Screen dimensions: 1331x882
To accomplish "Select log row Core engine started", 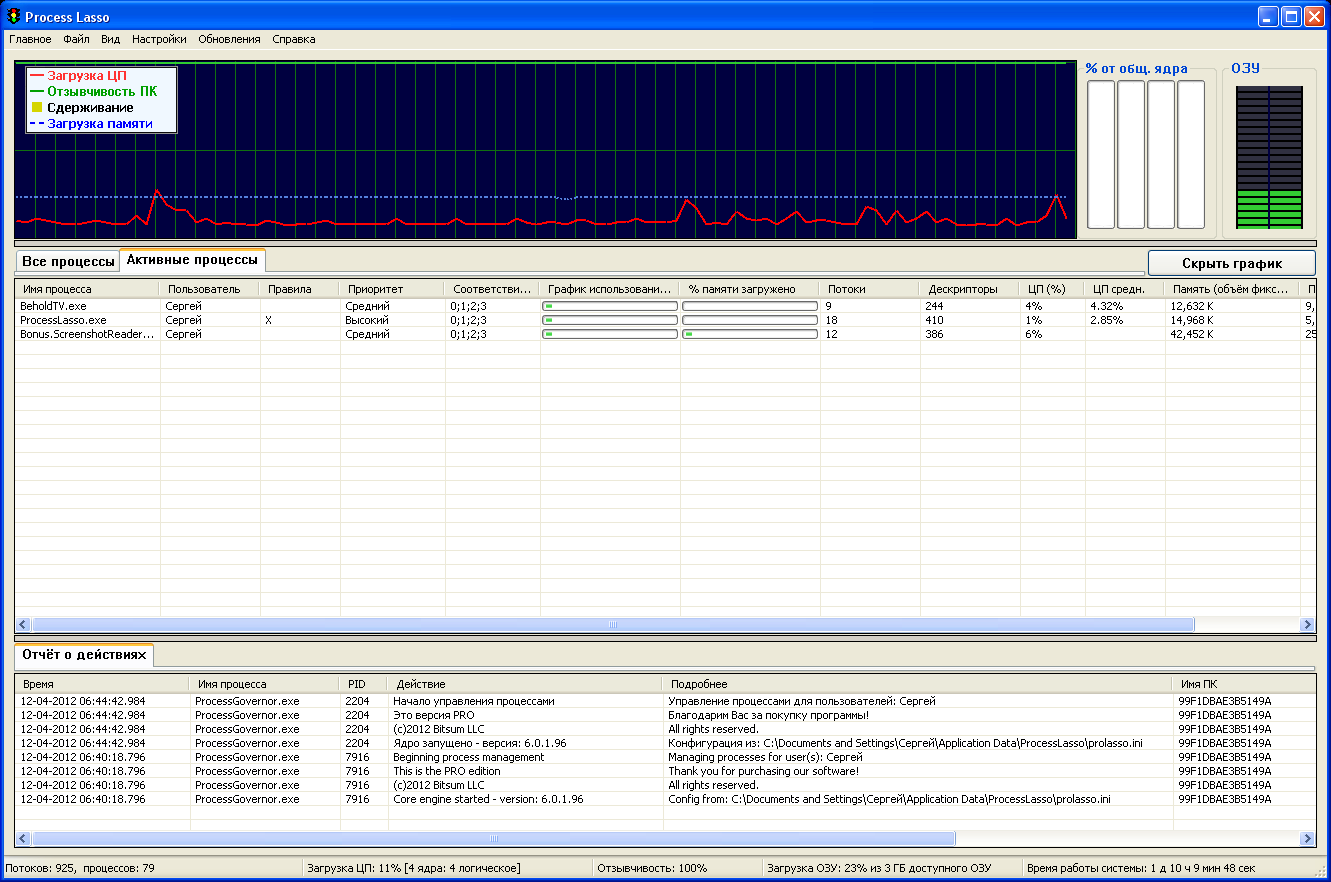I will 665,799.
